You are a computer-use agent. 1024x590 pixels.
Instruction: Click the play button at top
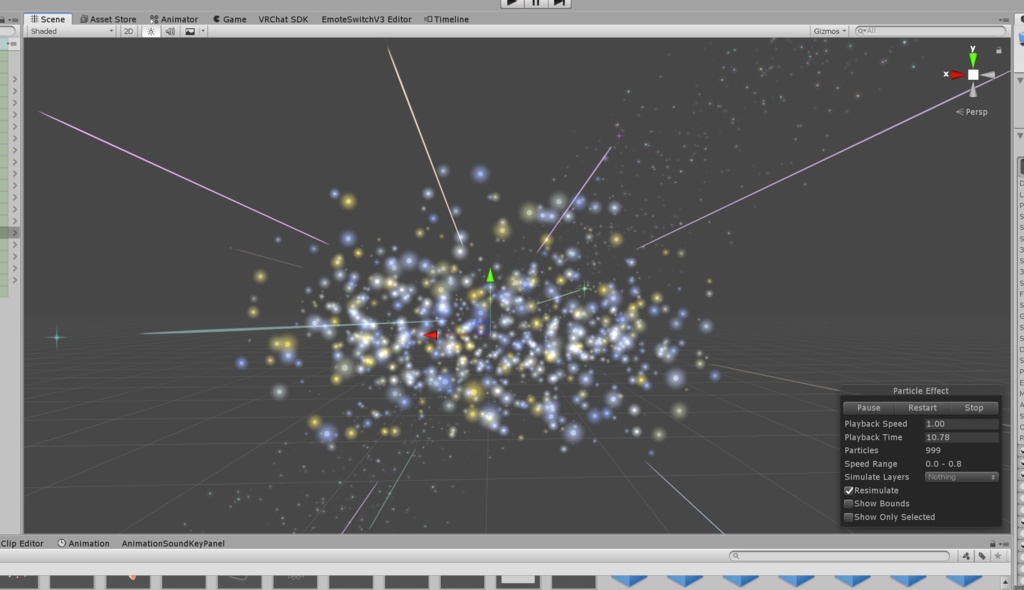tap(512, 3)
